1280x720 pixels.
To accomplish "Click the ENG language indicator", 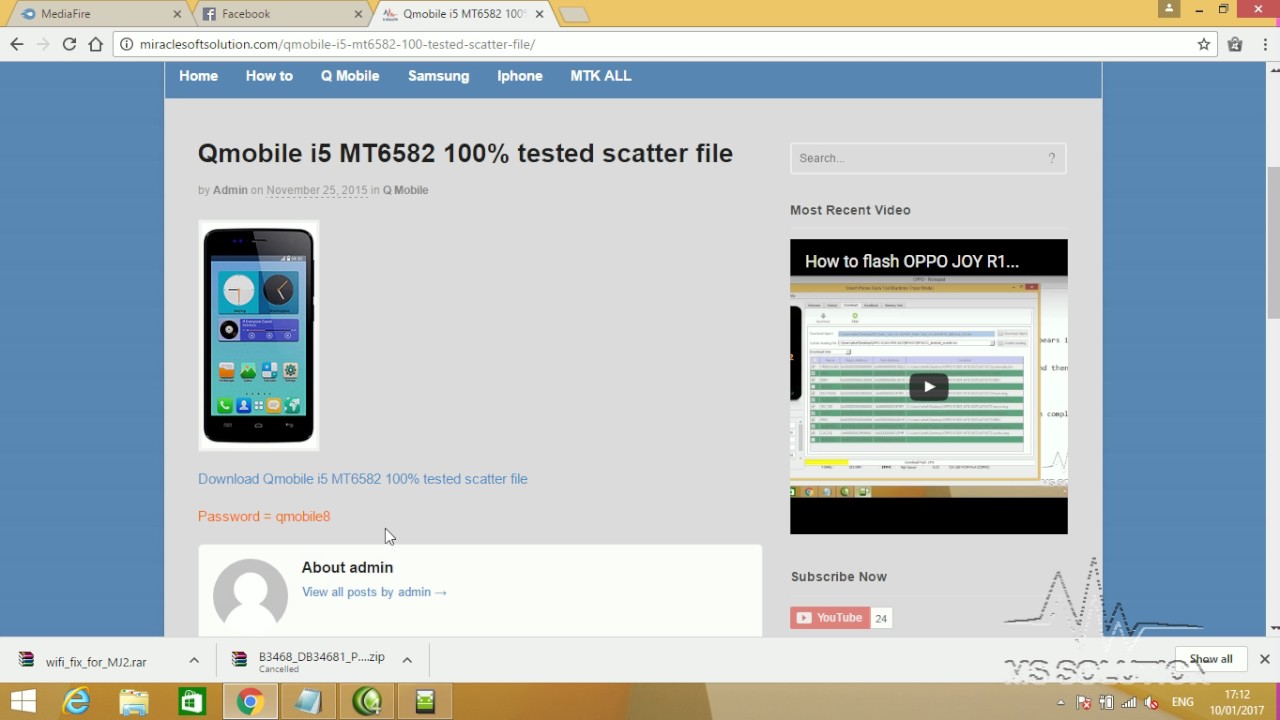I will coord(1183,702).
